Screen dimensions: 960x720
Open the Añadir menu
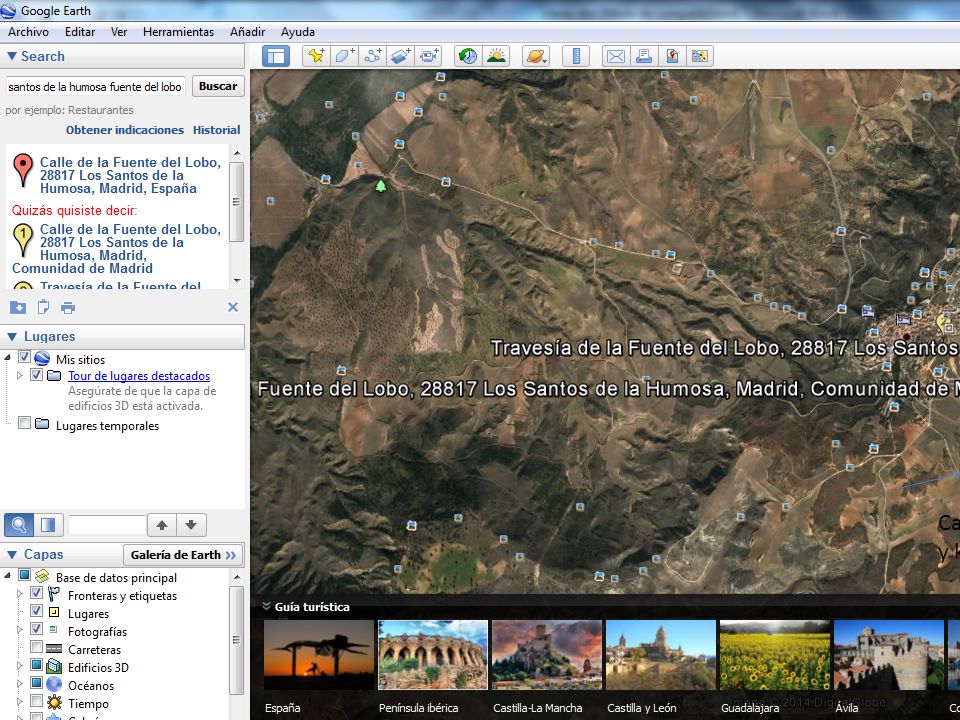(x=247, y=32)
